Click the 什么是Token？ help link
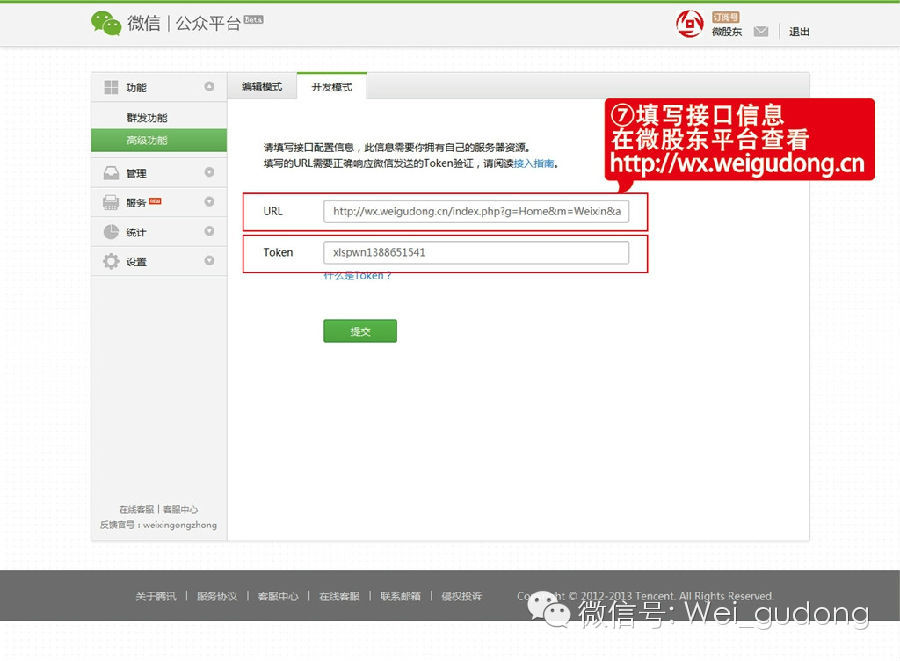Viewport: 900px width, 661px height. click(x=357, y=276)
